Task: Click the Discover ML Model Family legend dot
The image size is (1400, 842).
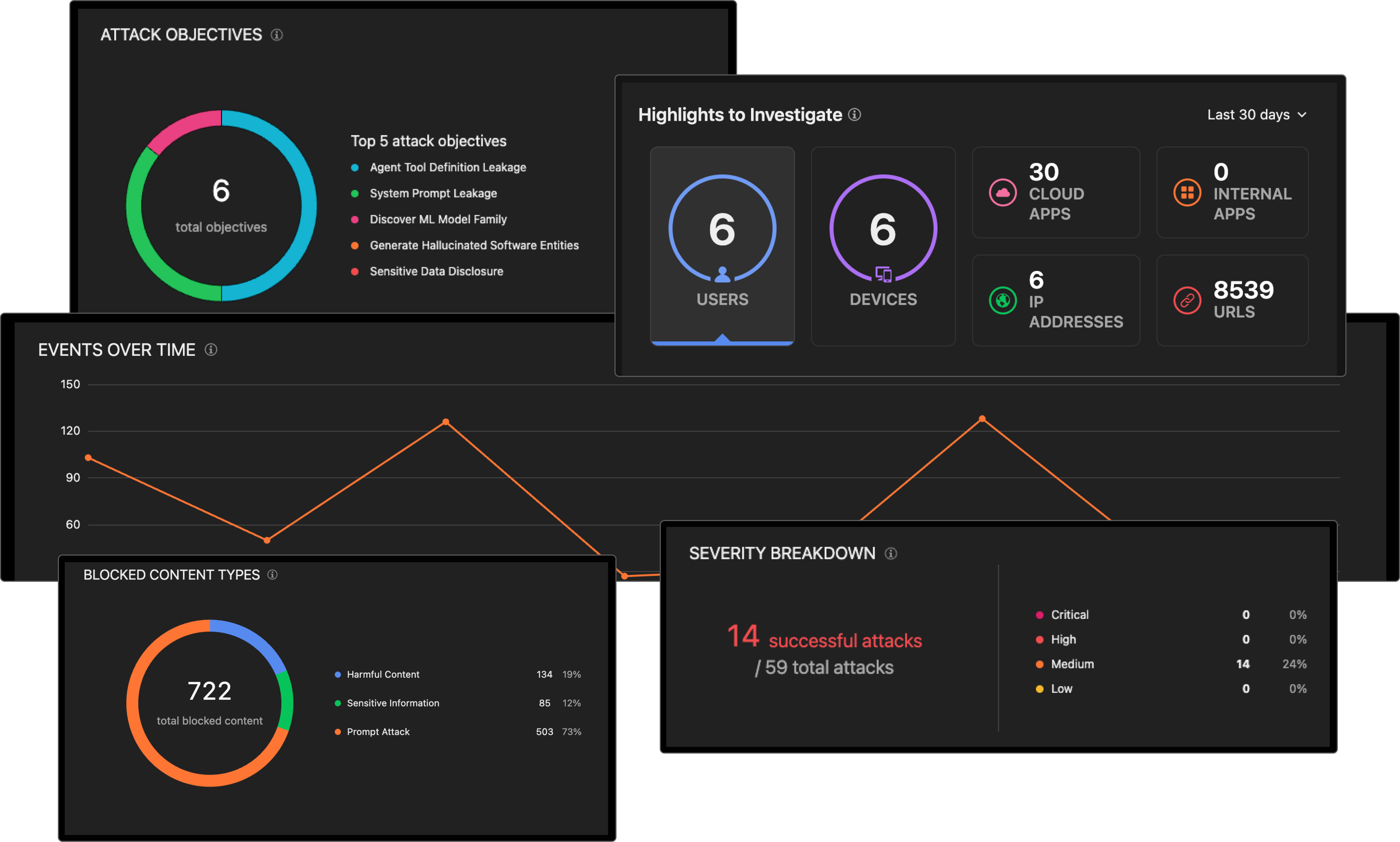Action: pos(355,220)
